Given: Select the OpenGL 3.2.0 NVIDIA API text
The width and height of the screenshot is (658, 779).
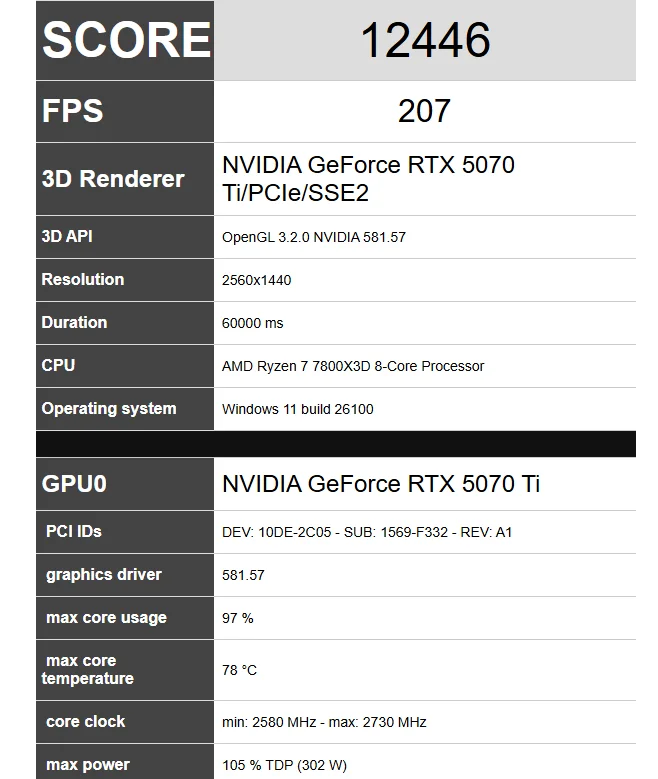Looking at the screenshot, I should (x=313, y=238).
